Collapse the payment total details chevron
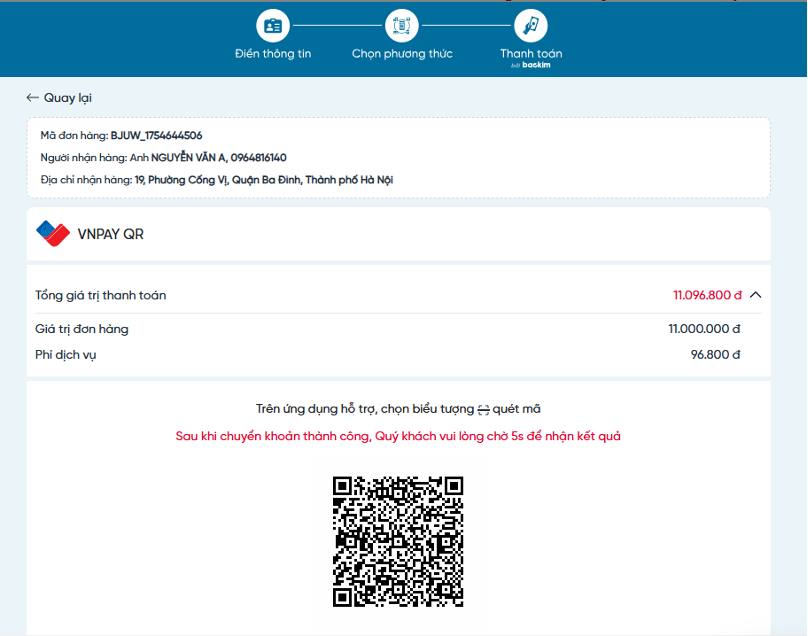 click(x=755, y=295)
